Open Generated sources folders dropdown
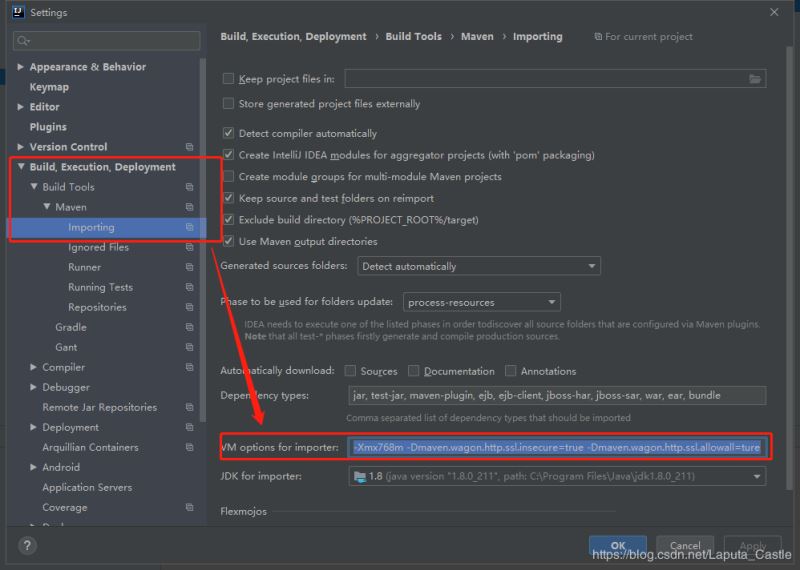Screen dimensions: 800x570 tap(479, 266)
